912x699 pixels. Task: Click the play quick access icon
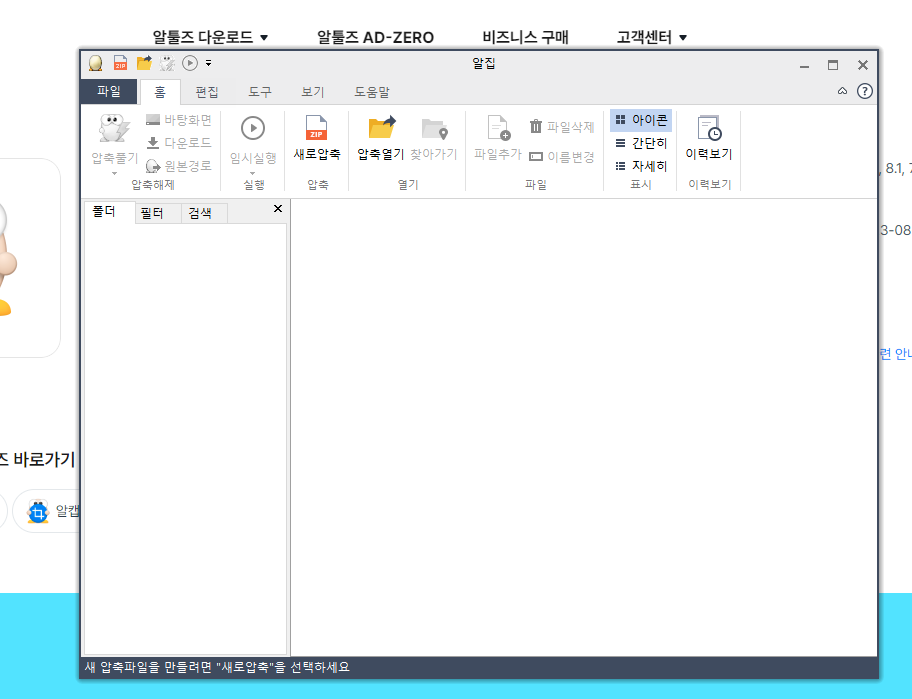pos(190,63)
